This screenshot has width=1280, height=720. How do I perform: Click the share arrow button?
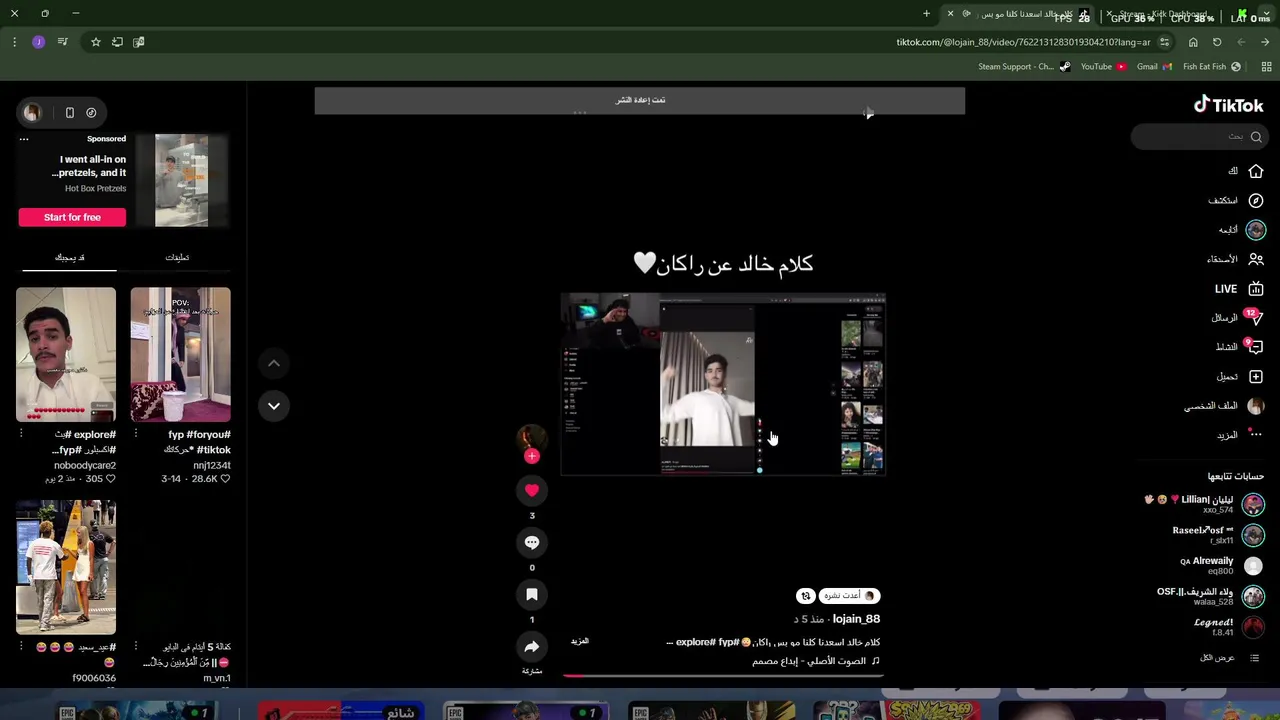coord(532,647)
